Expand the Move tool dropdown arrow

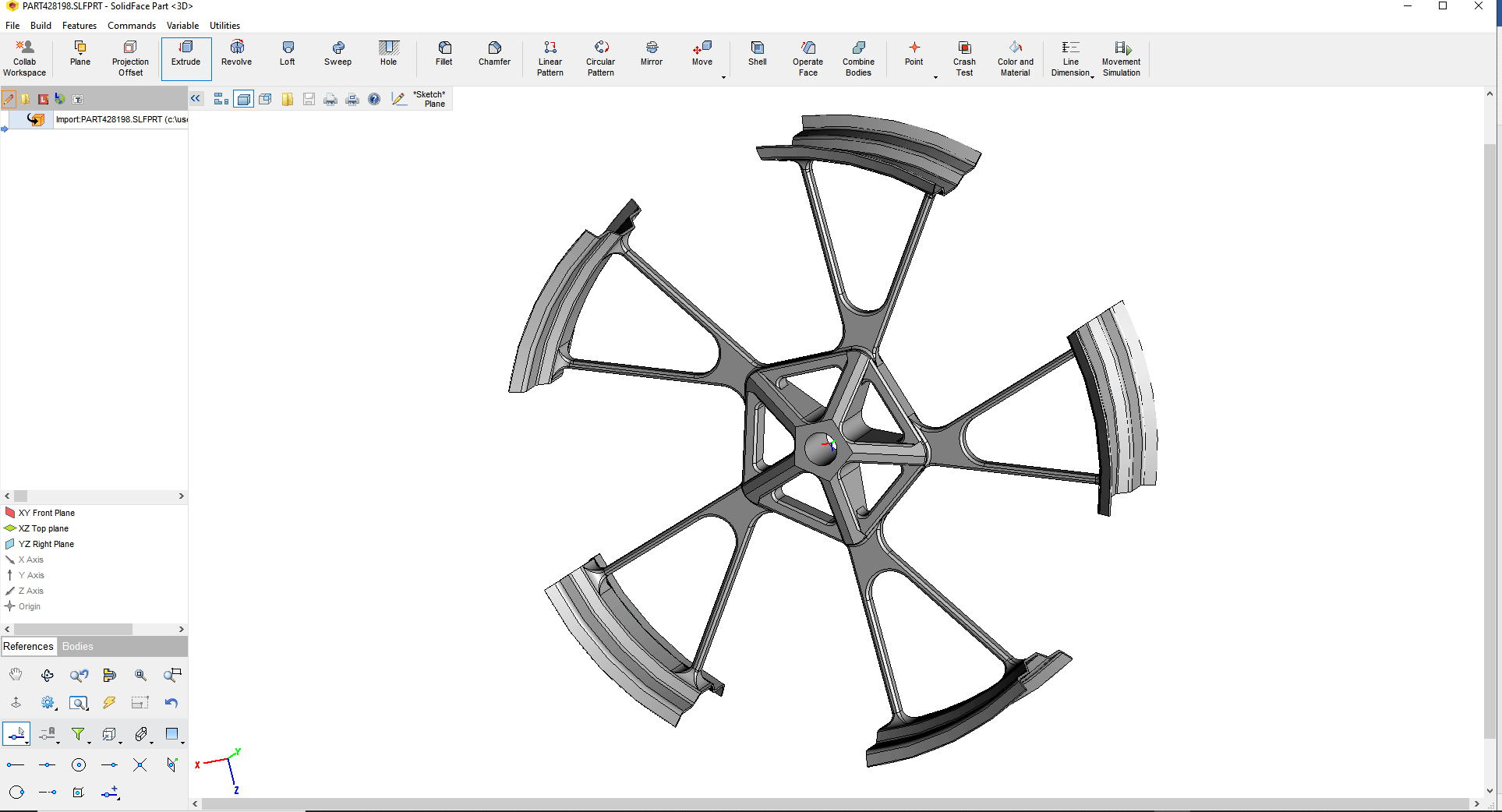click(723, 77)
